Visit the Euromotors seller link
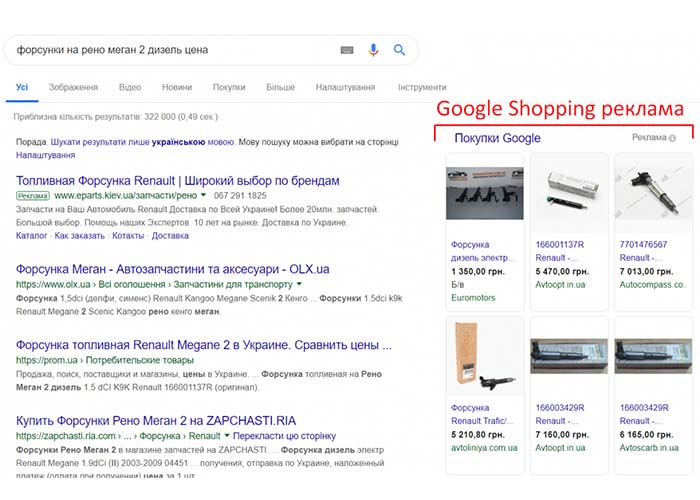700x500 pixels. [473, 298]
